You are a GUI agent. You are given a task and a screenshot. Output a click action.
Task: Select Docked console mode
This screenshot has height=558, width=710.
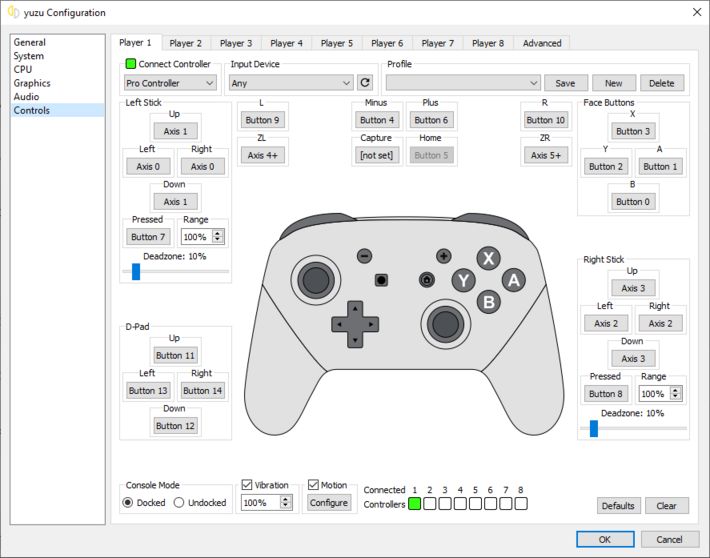[x=128, y=502]
